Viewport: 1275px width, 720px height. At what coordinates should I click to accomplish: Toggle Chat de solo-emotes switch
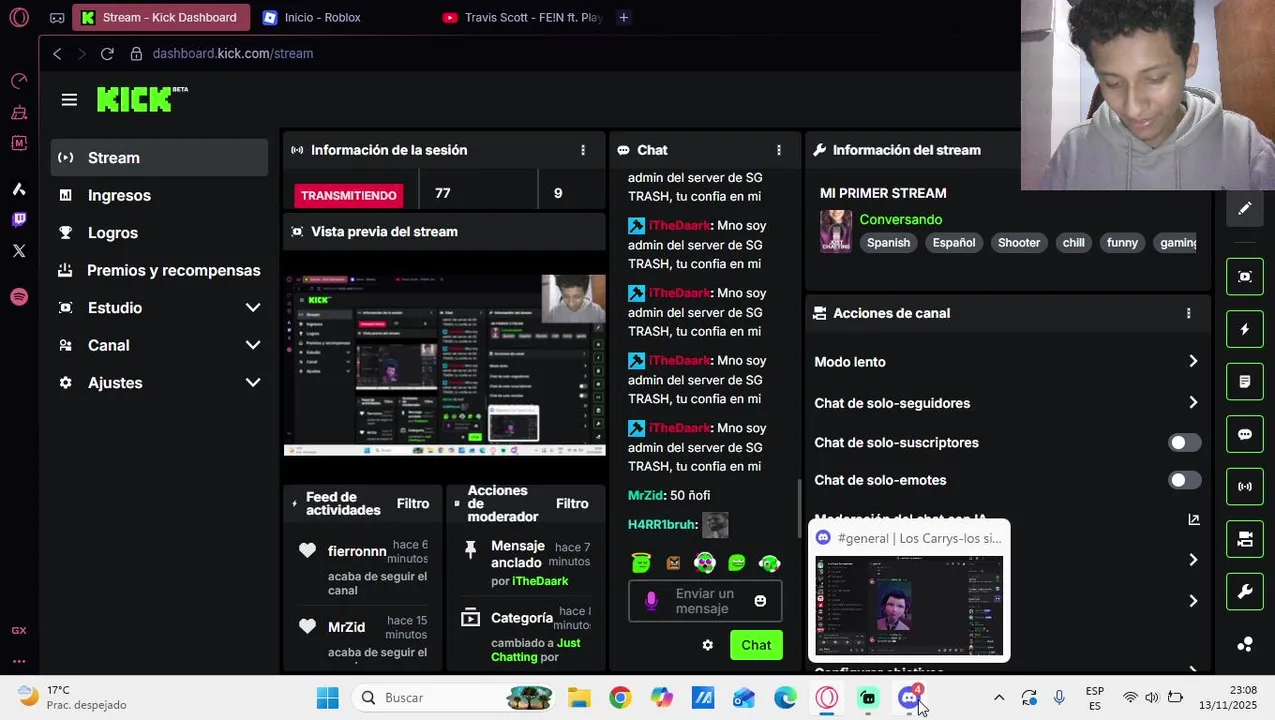tap(1184, 481)
